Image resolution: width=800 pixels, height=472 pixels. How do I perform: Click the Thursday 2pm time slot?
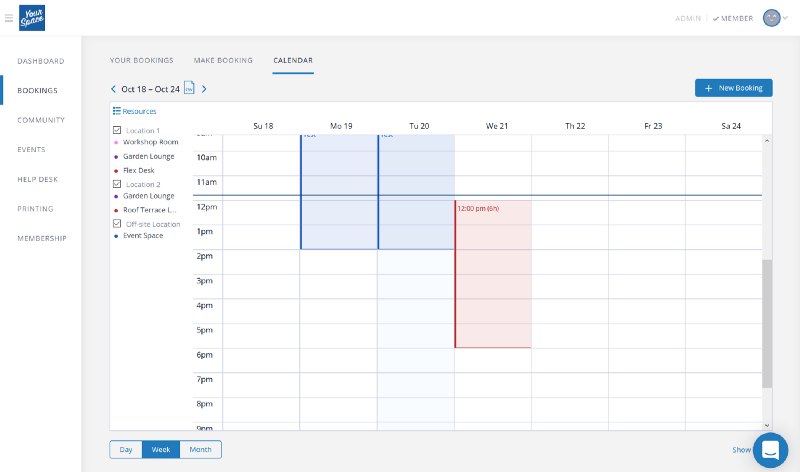(570, 262)
